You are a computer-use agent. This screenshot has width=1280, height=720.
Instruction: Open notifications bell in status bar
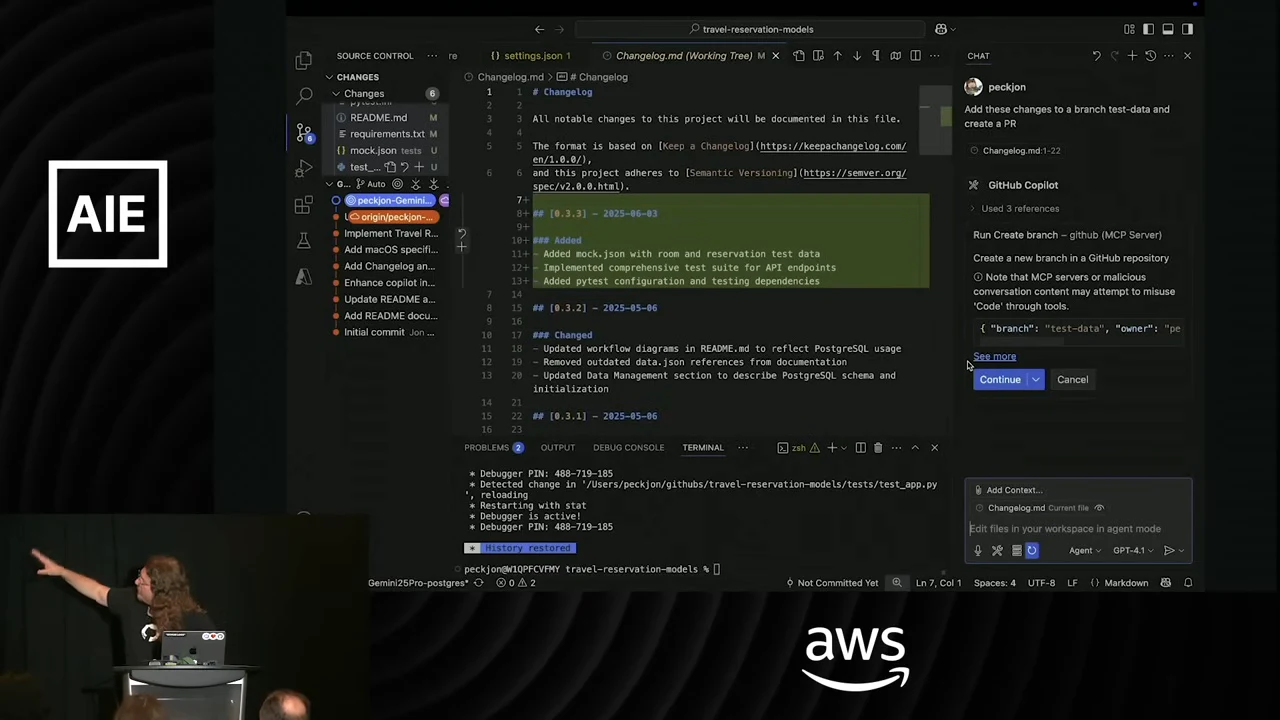pyautogui.click(x=1188, y=583)
